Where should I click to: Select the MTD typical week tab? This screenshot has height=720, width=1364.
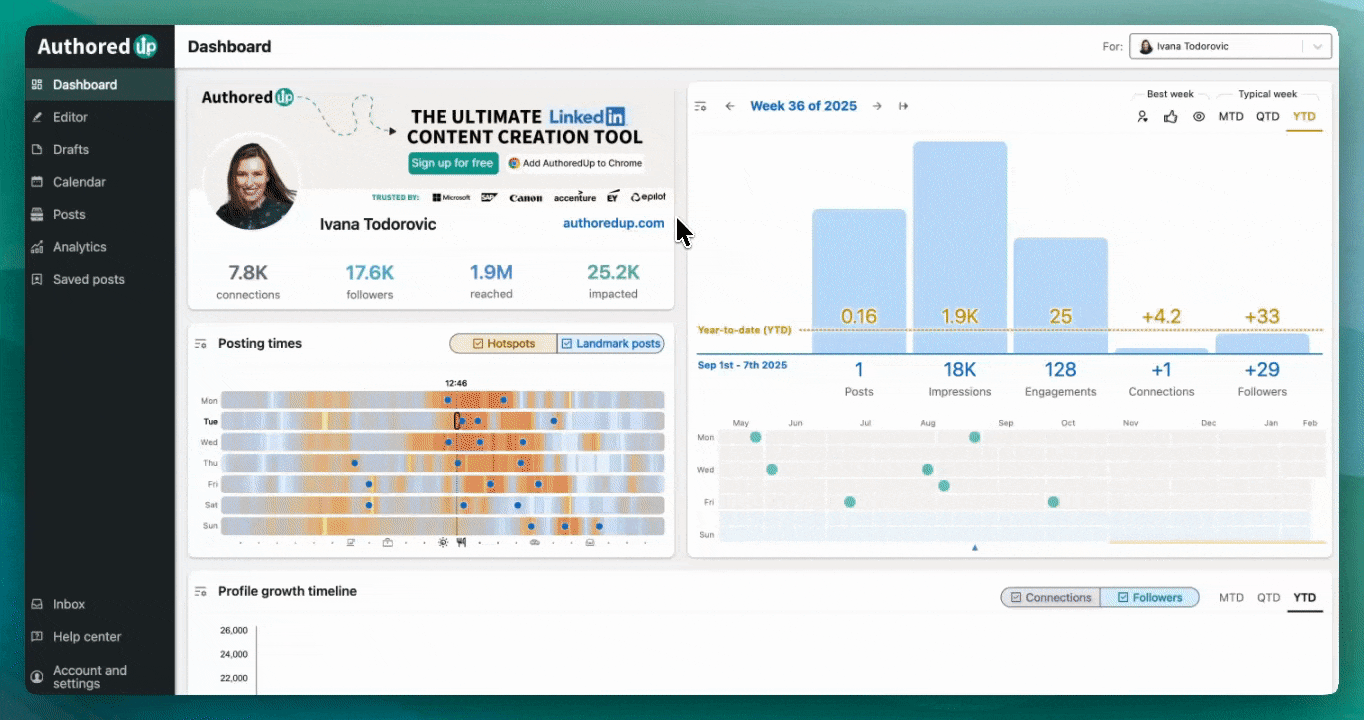(x=1231, y=117)
